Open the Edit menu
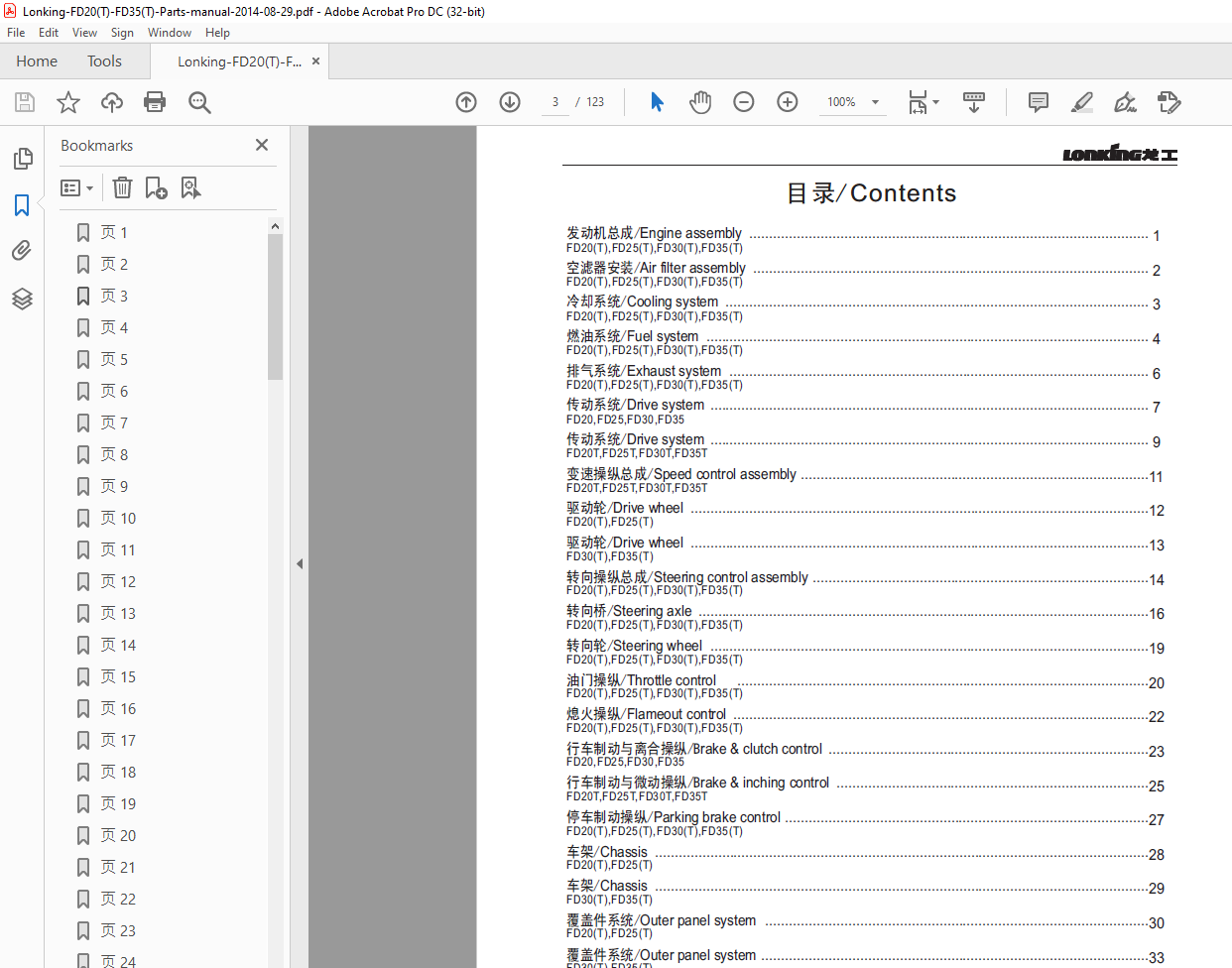Image resolution: width=1232 pixels, height=968 pixels. 49,33
